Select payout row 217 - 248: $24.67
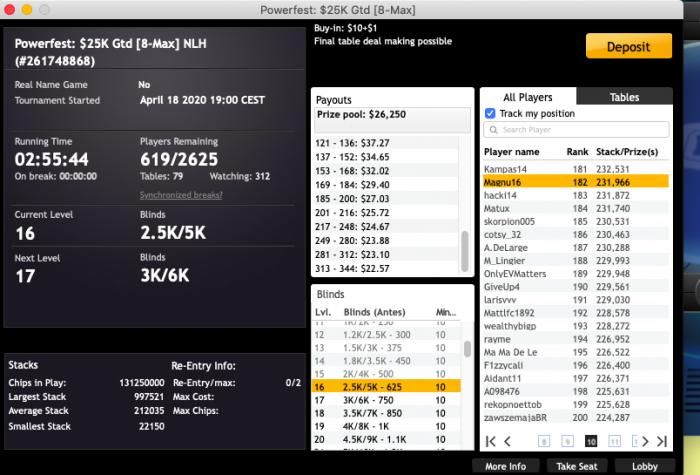The width and height of the screenshot is (700, 475). pos(386,226)
